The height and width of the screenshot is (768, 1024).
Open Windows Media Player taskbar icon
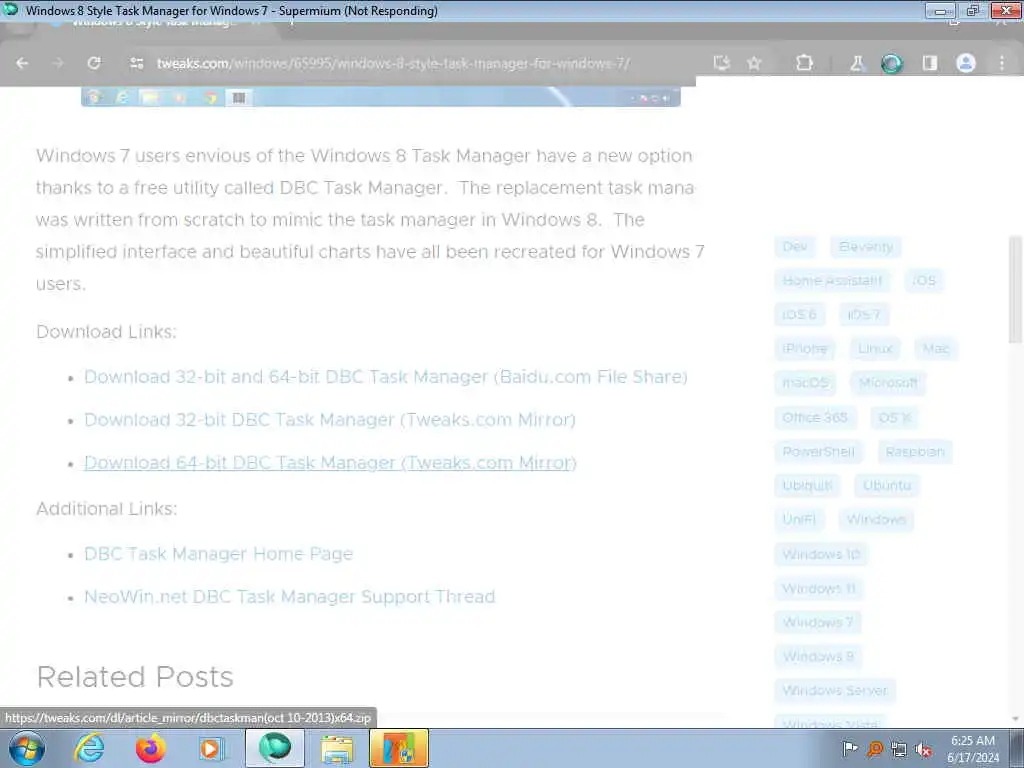[211, 748]
